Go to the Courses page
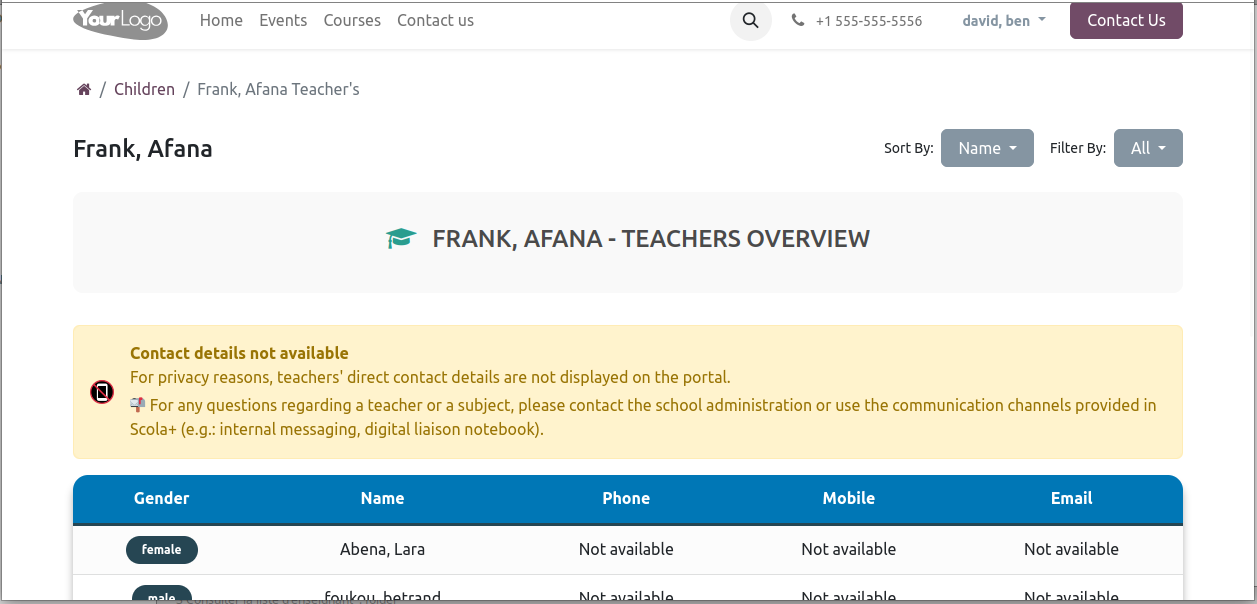 point(352,21)
